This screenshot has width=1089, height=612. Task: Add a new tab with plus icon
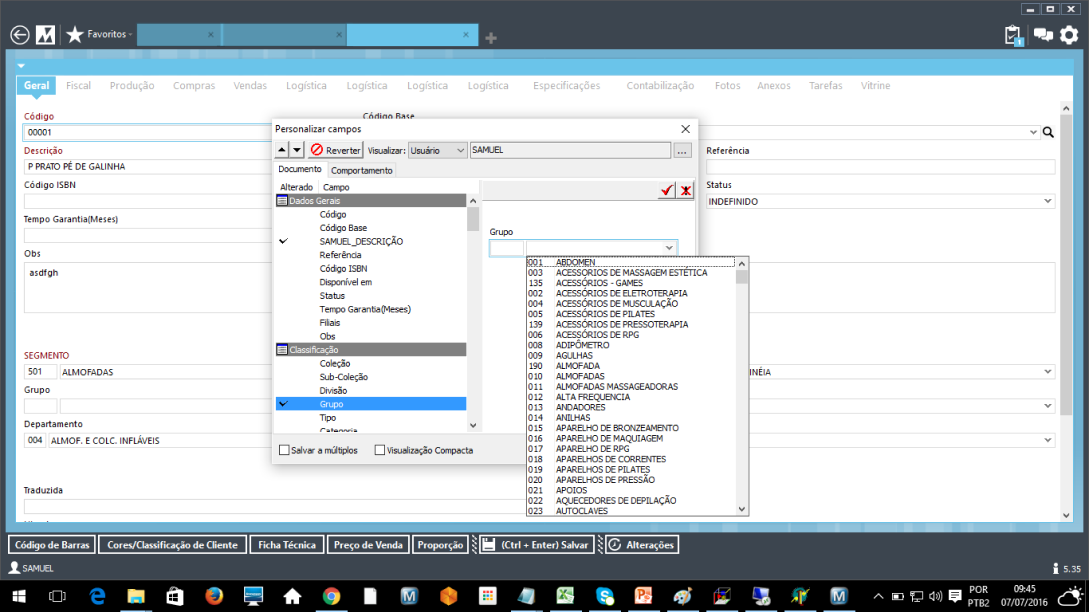(x=491, y=38)
